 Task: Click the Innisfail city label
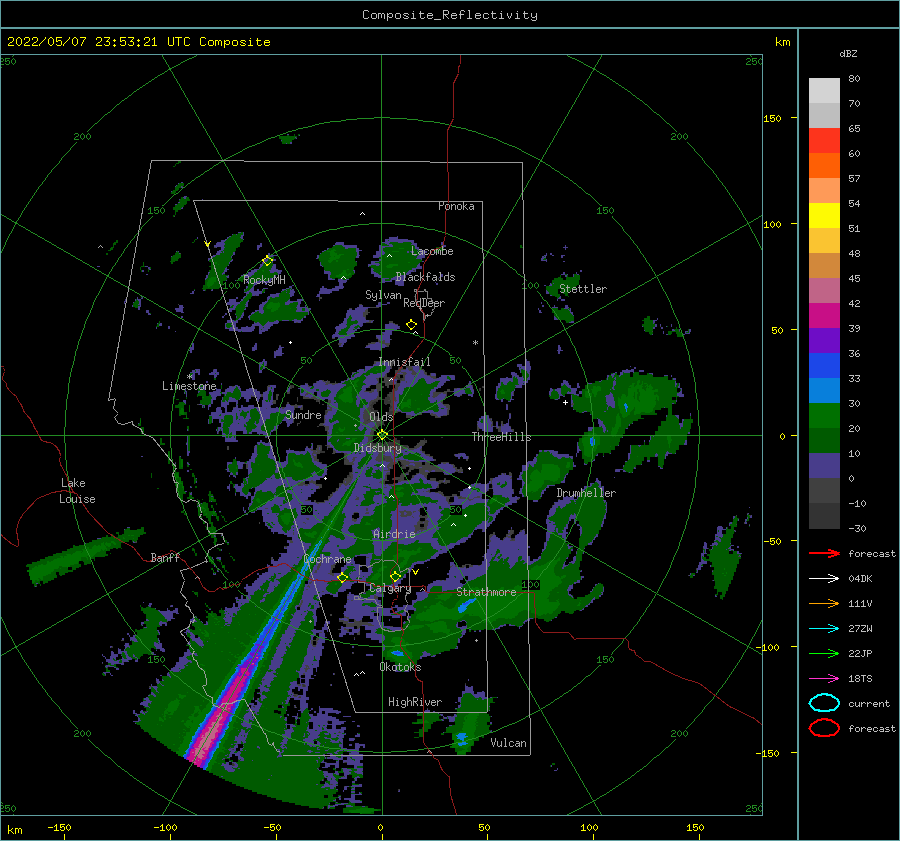click(404, 362)
